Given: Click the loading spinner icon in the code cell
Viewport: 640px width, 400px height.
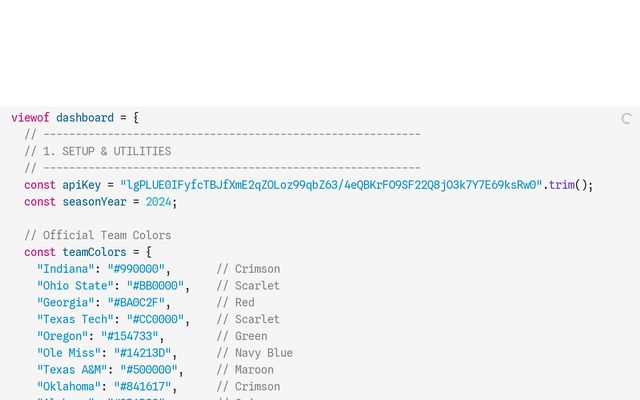Looking at the screenshot, I should [x=627, y=118].
